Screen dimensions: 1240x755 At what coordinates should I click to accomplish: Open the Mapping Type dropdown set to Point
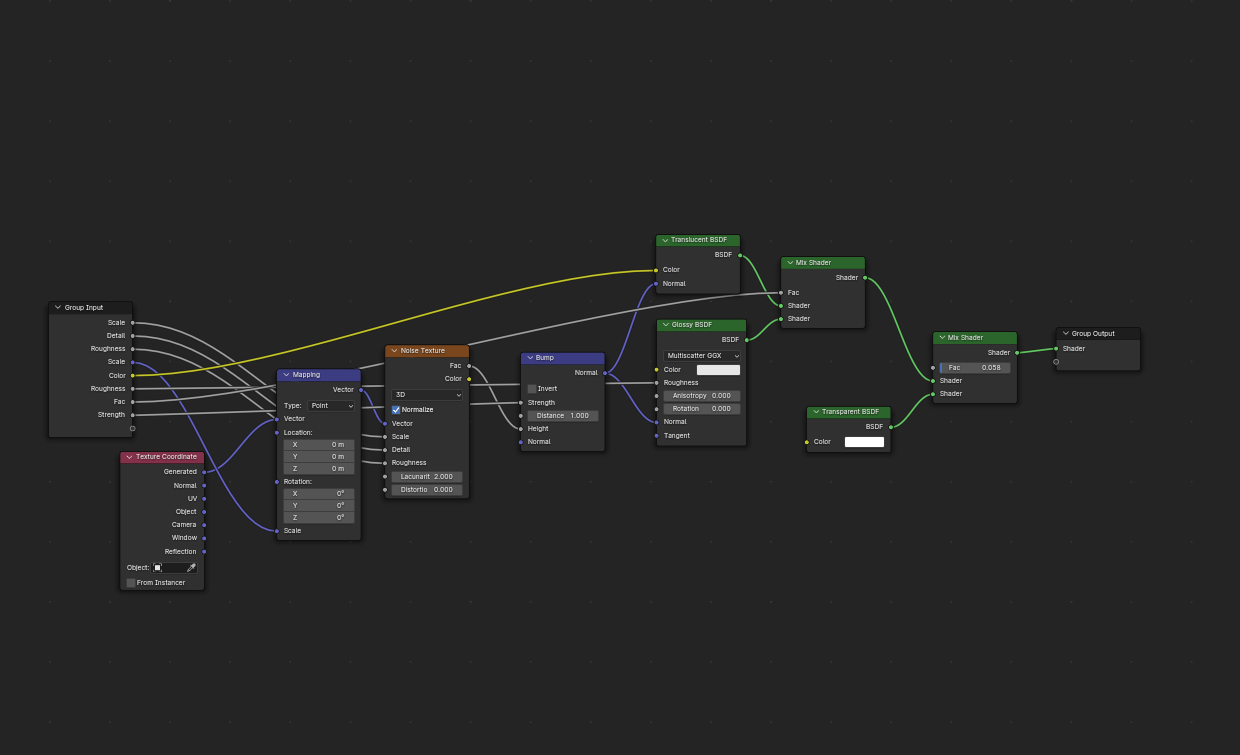point(332,406)
